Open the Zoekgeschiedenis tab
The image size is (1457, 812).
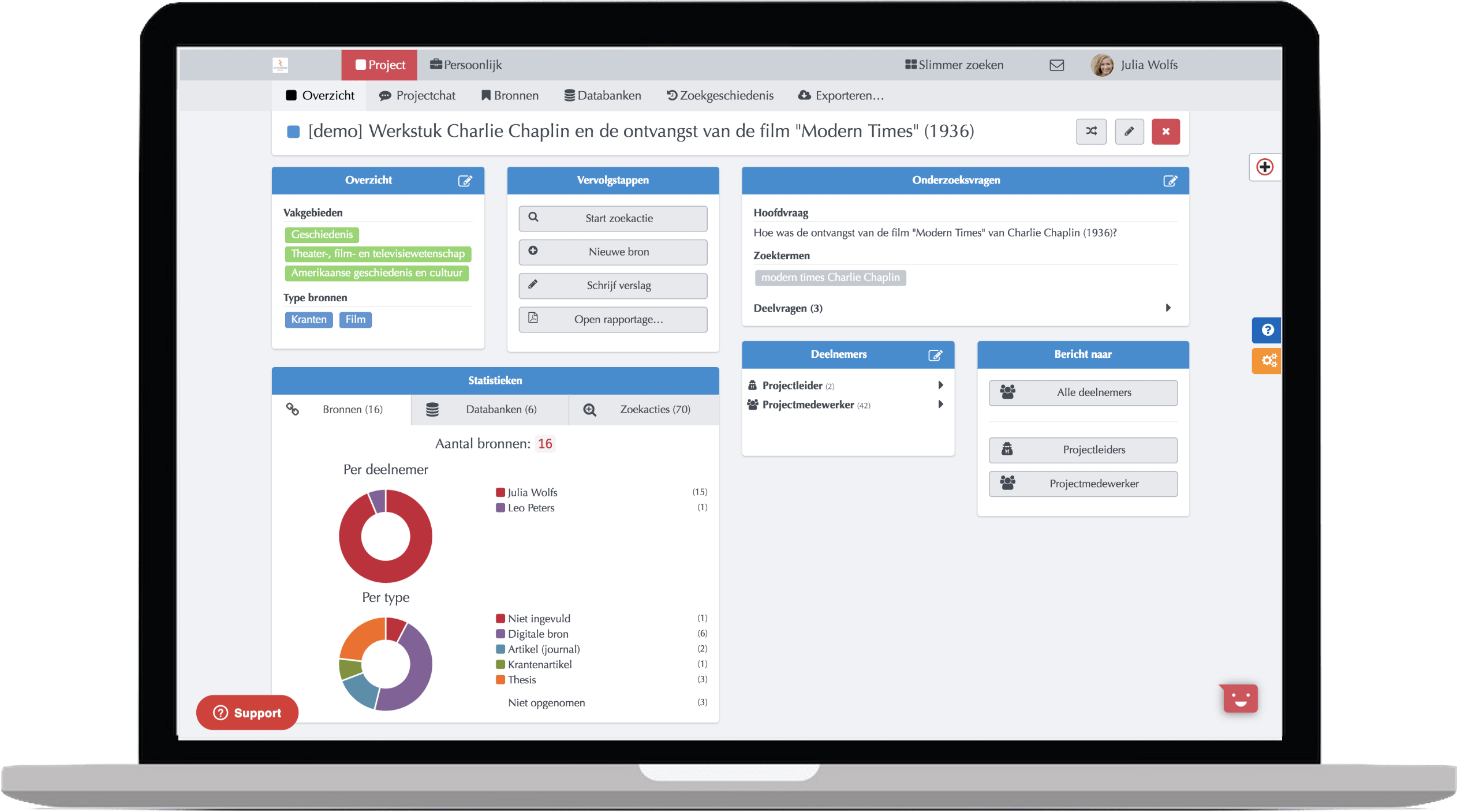720,96
